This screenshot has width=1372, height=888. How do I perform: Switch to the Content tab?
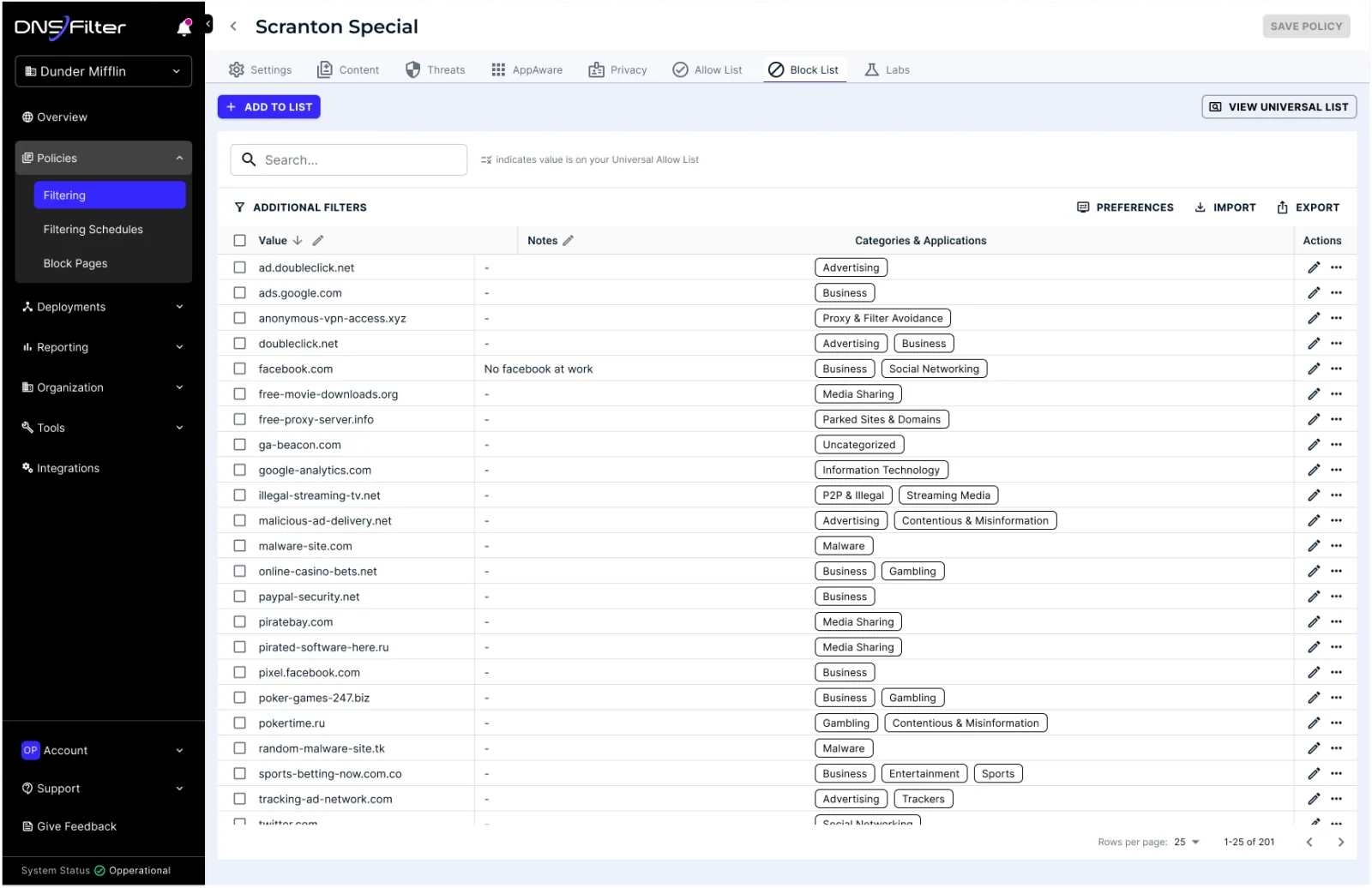point(348,70)
